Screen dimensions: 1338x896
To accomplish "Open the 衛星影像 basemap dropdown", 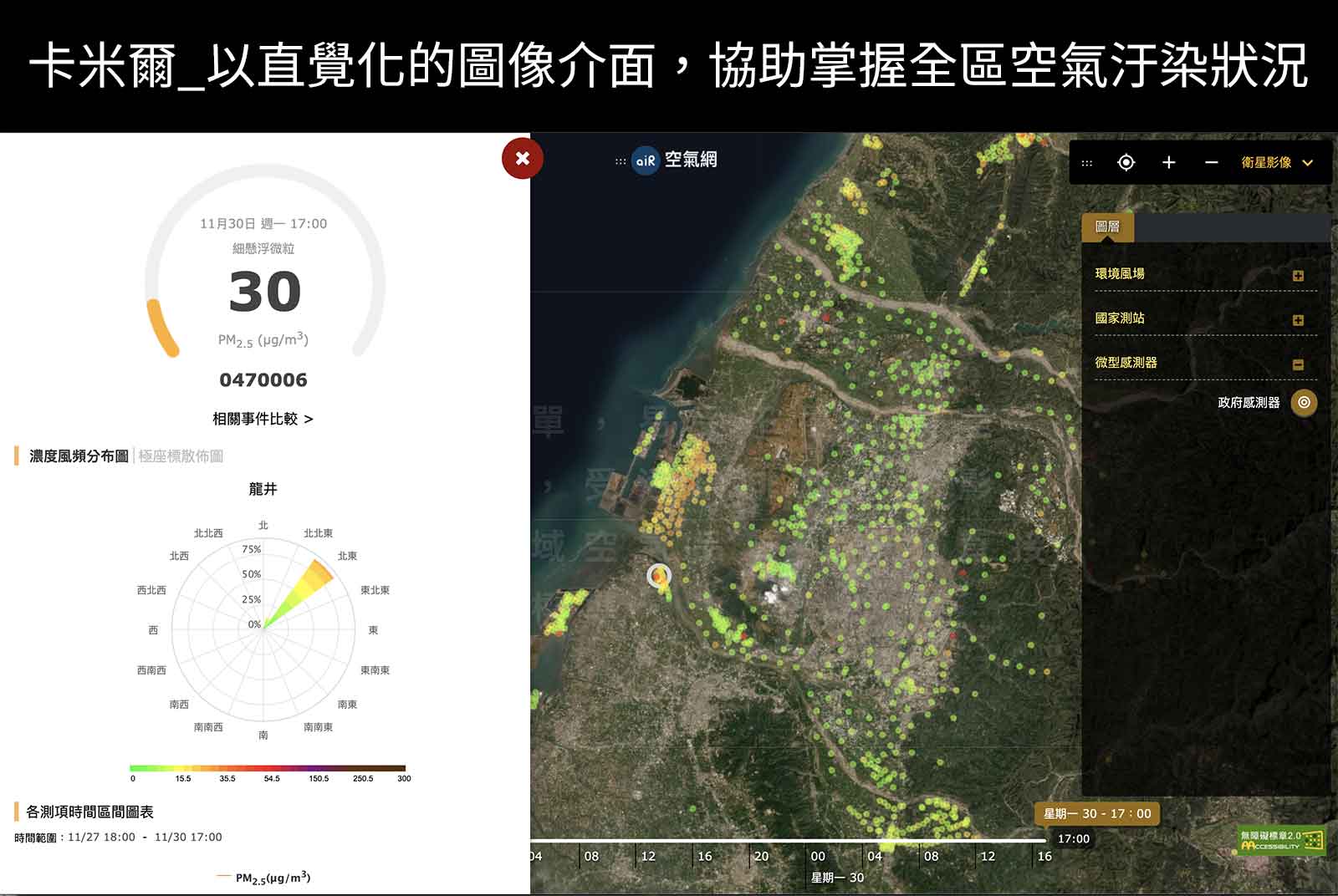I will pos(1277,162).
